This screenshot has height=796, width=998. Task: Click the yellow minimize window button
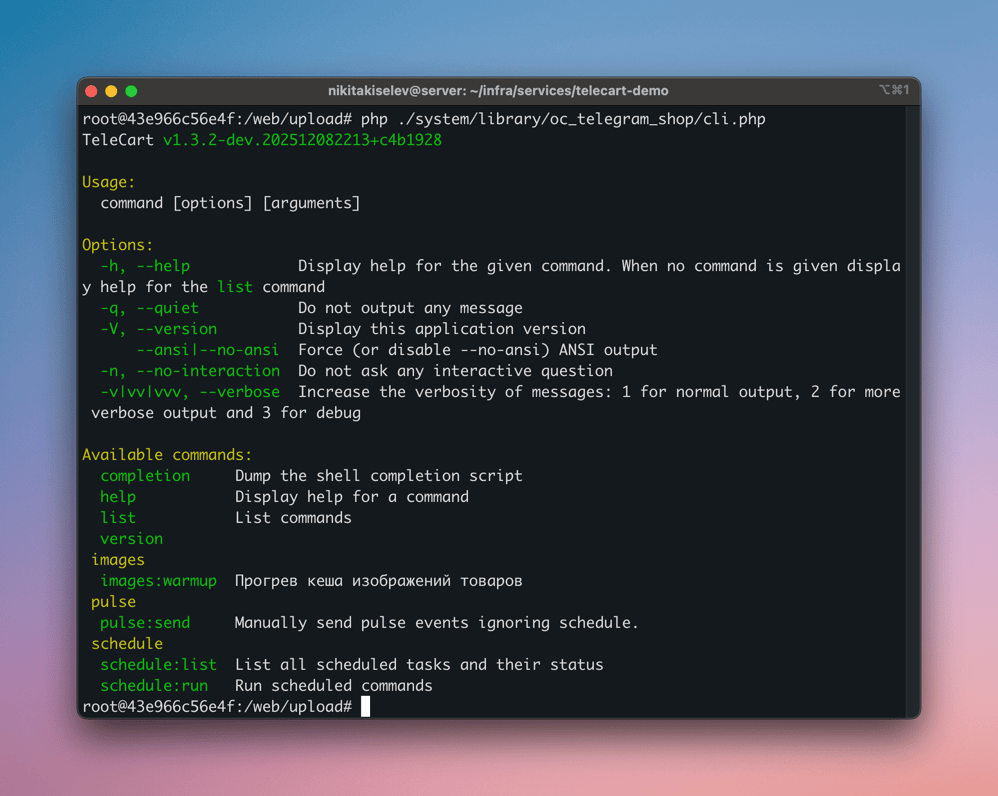coord(111,91)
